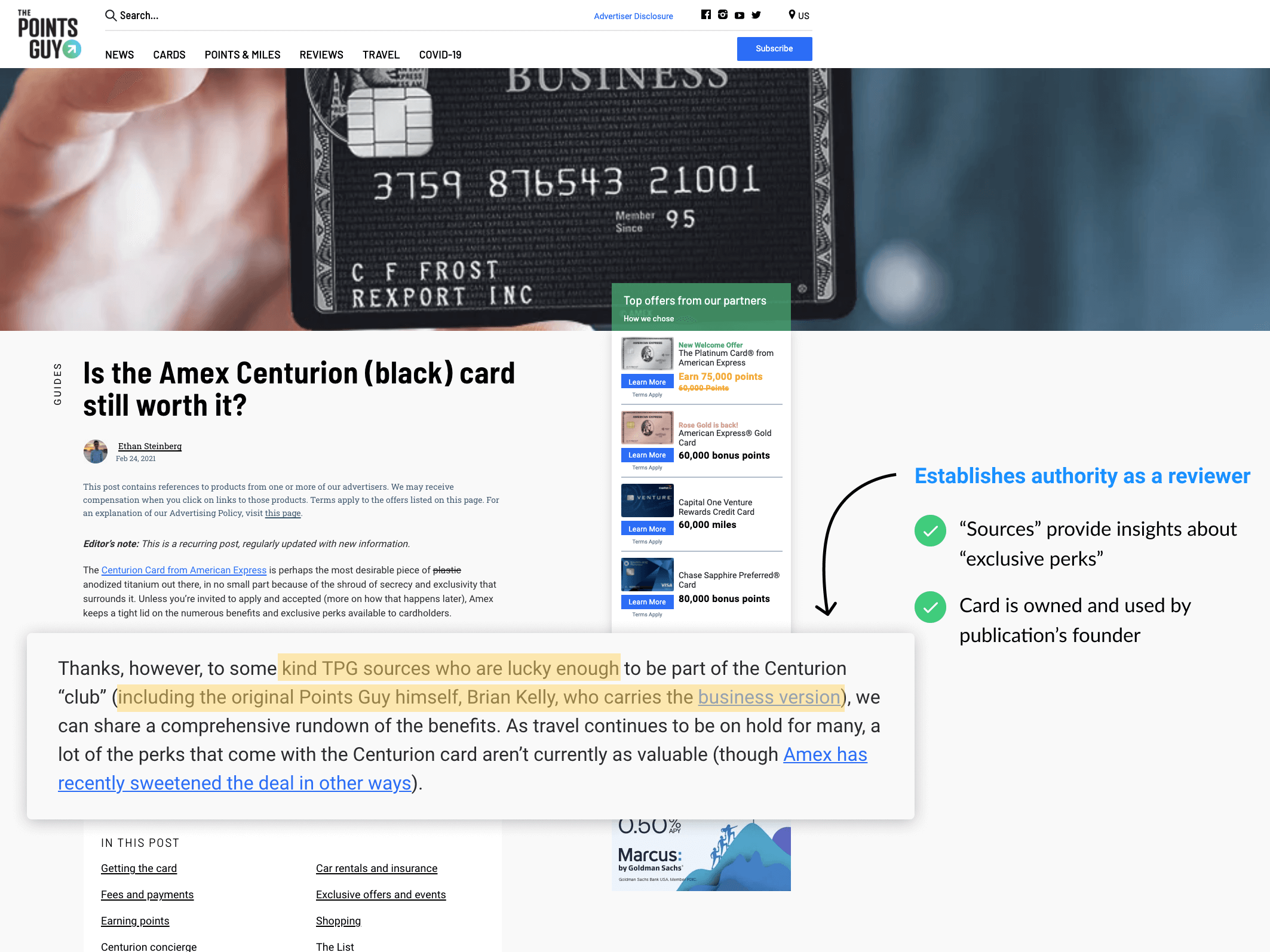Click Learn More for Platinum Card offer
1270x952 pixels.
click(646, 381)
